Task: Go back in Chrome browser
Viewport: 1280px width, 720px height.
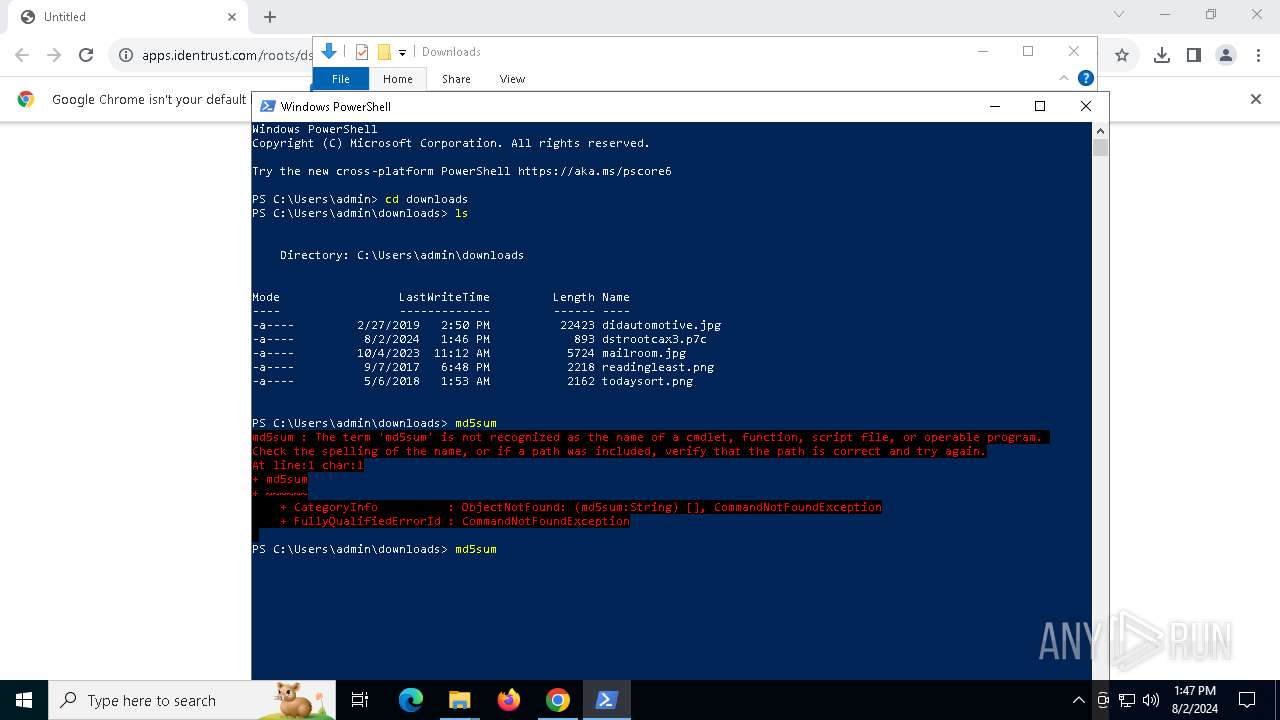Action: tap(22, 55)
